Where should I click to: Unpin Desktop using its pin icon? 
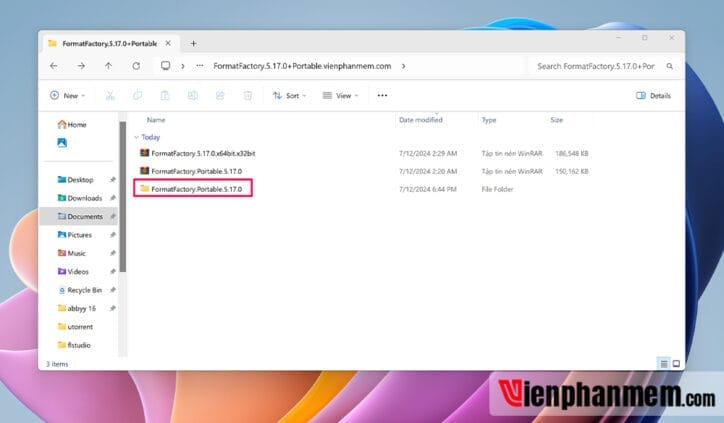(x=113, y=180)
